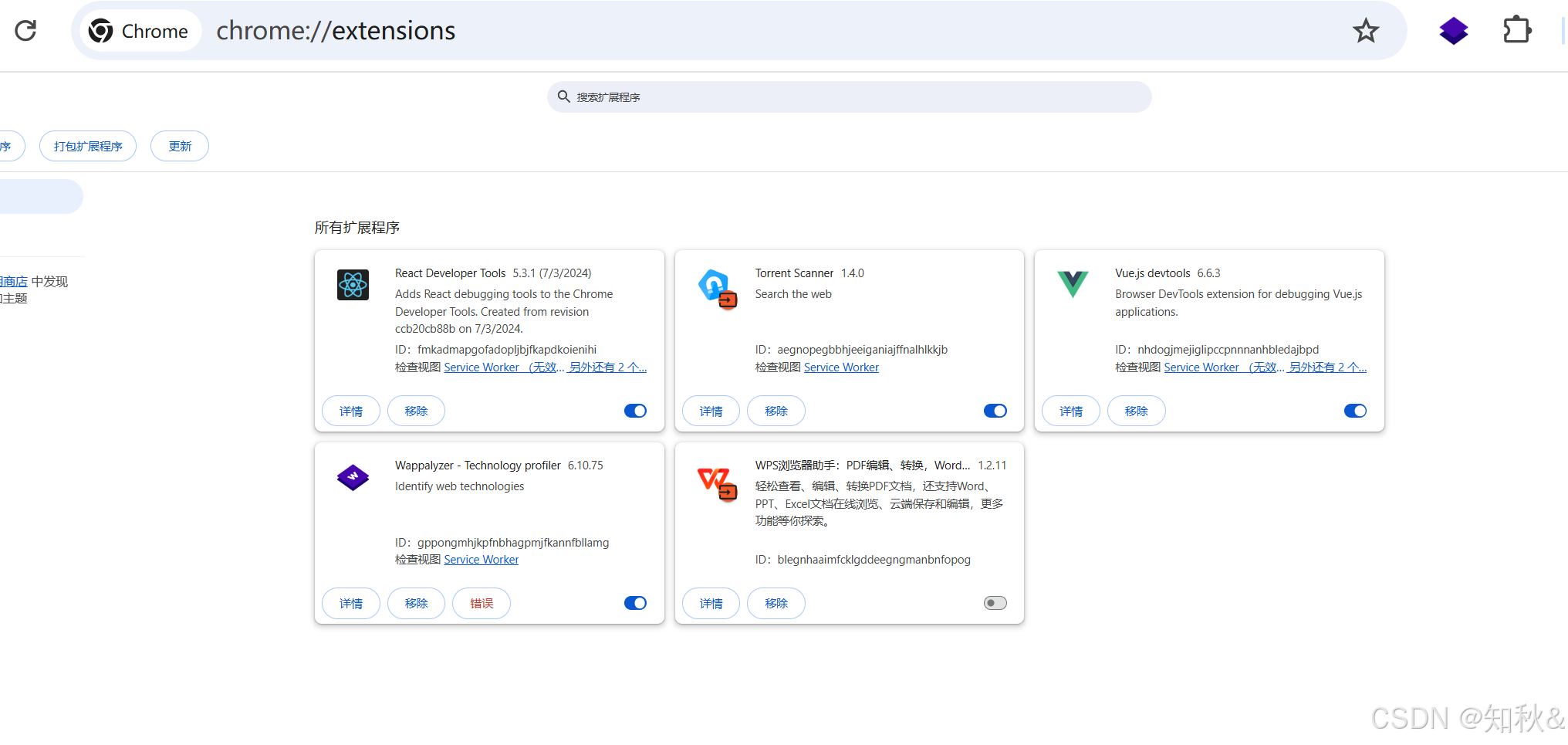This screenshot has width=1568, height=745.
Task: Open details for Vue.js devtools
Action: [x=1071, y=411]
